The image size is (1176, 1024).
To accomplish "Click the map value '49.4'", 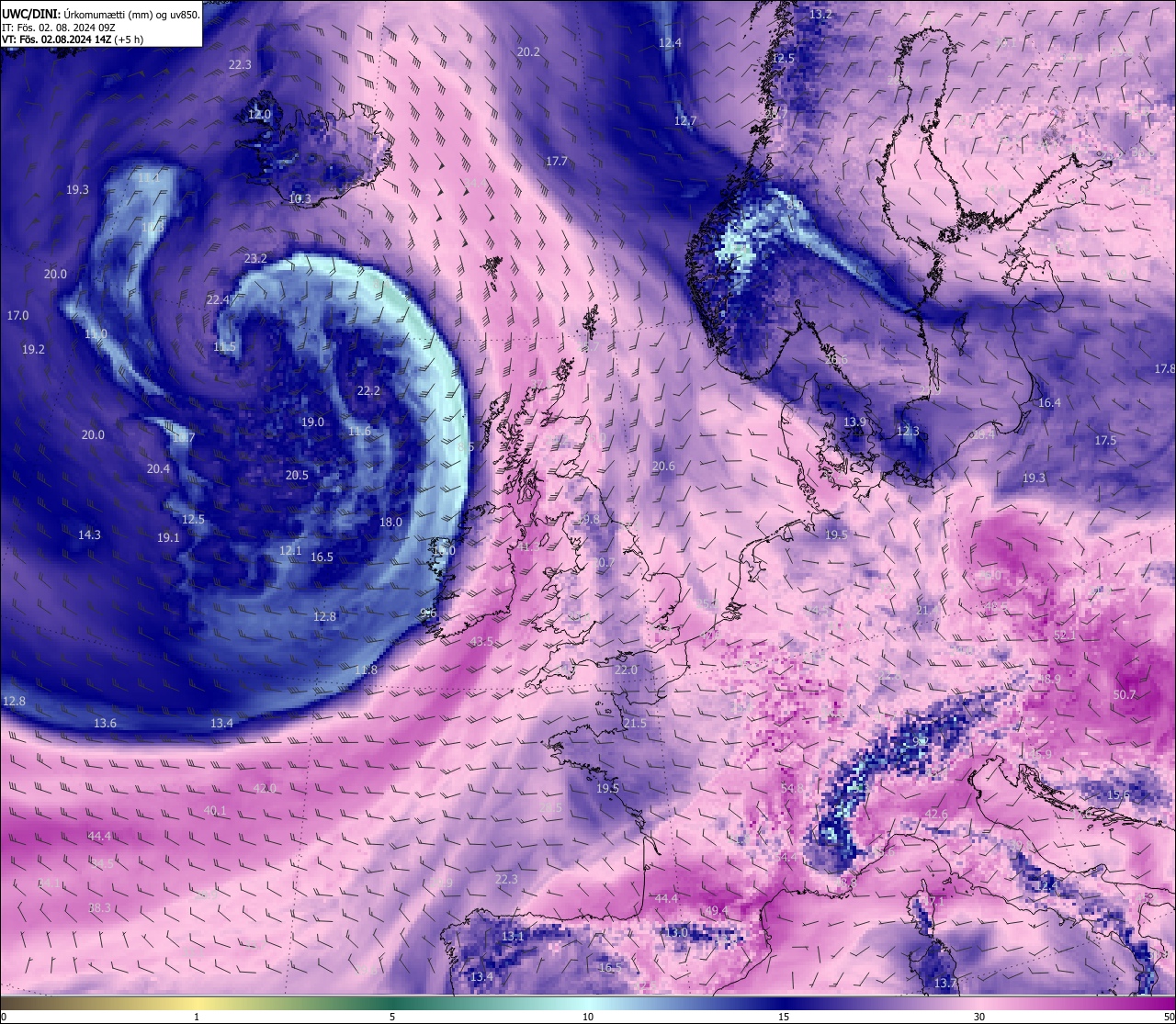I will point(717,911).
